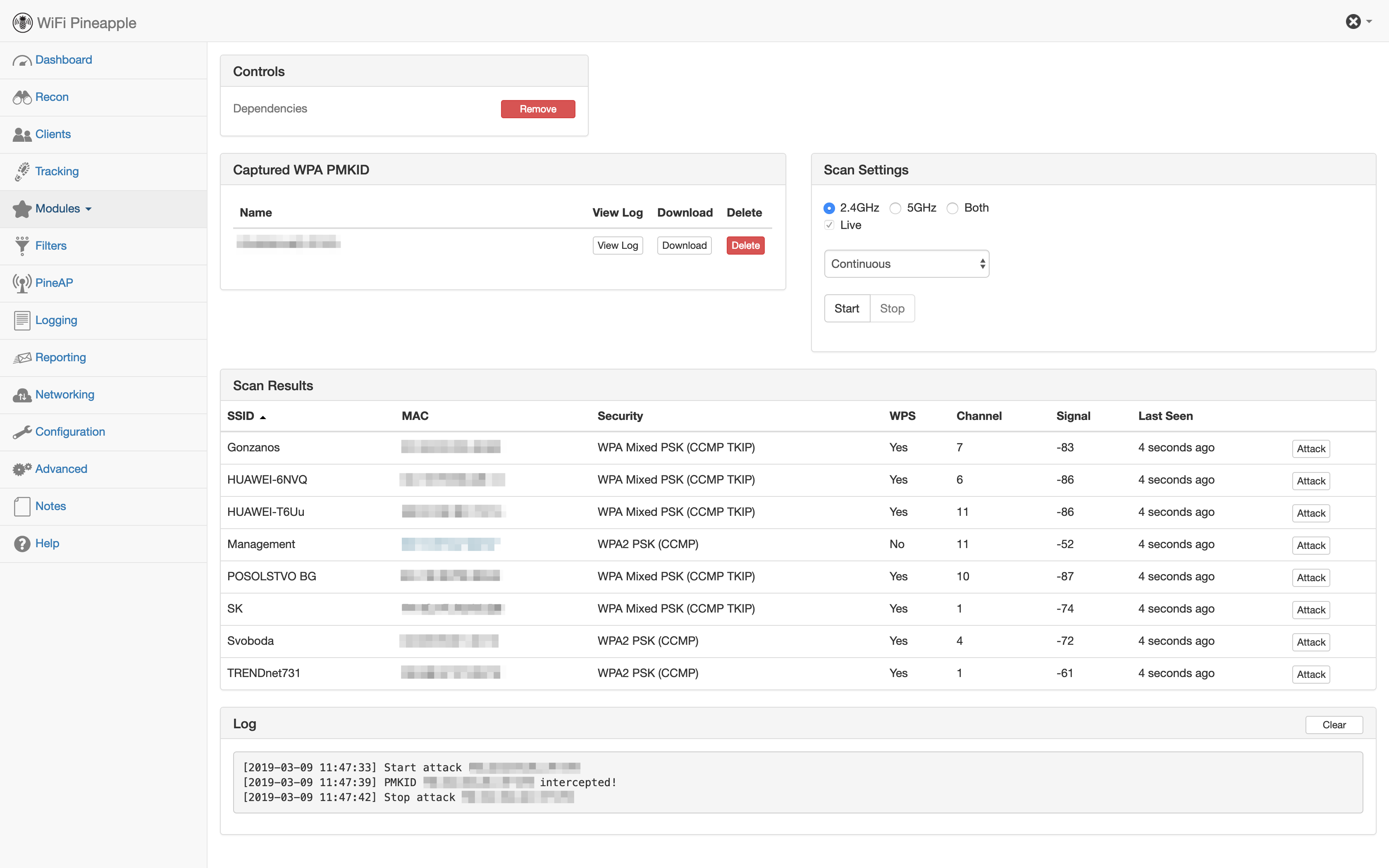Toggle the Live checkbox
Image resolution: width=1389 pixels, height=868 pixels.
(x=829, y=225)
